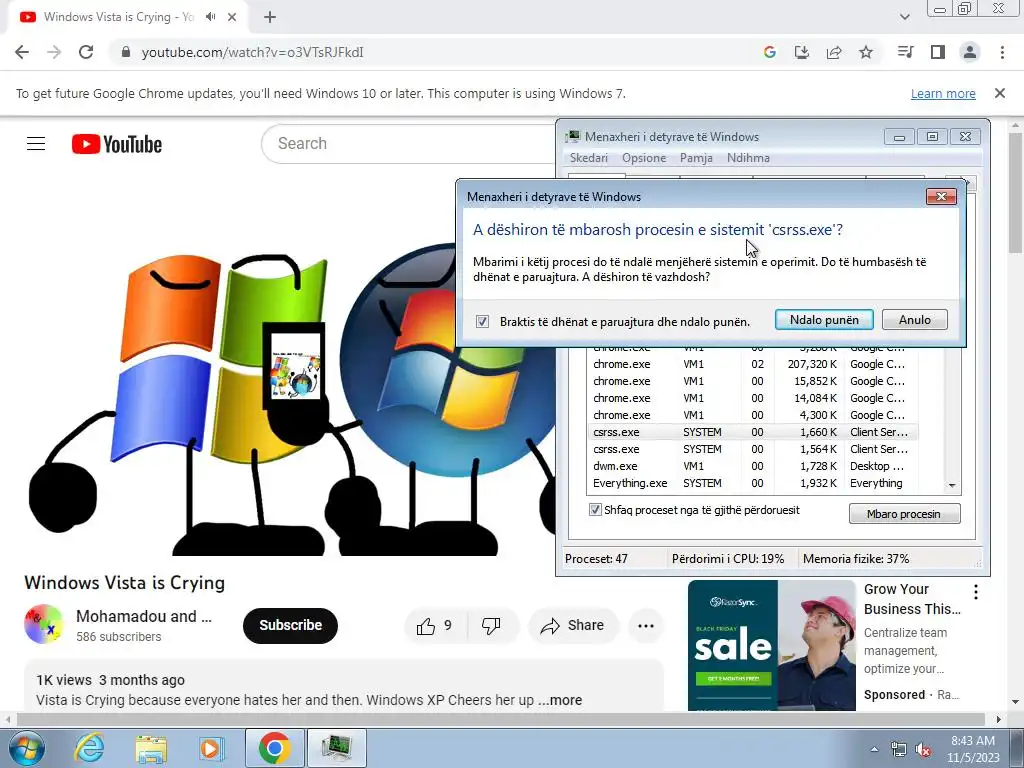Open Windows Start orb
This screenshot has height=768, width=1024.
point(27,748)
